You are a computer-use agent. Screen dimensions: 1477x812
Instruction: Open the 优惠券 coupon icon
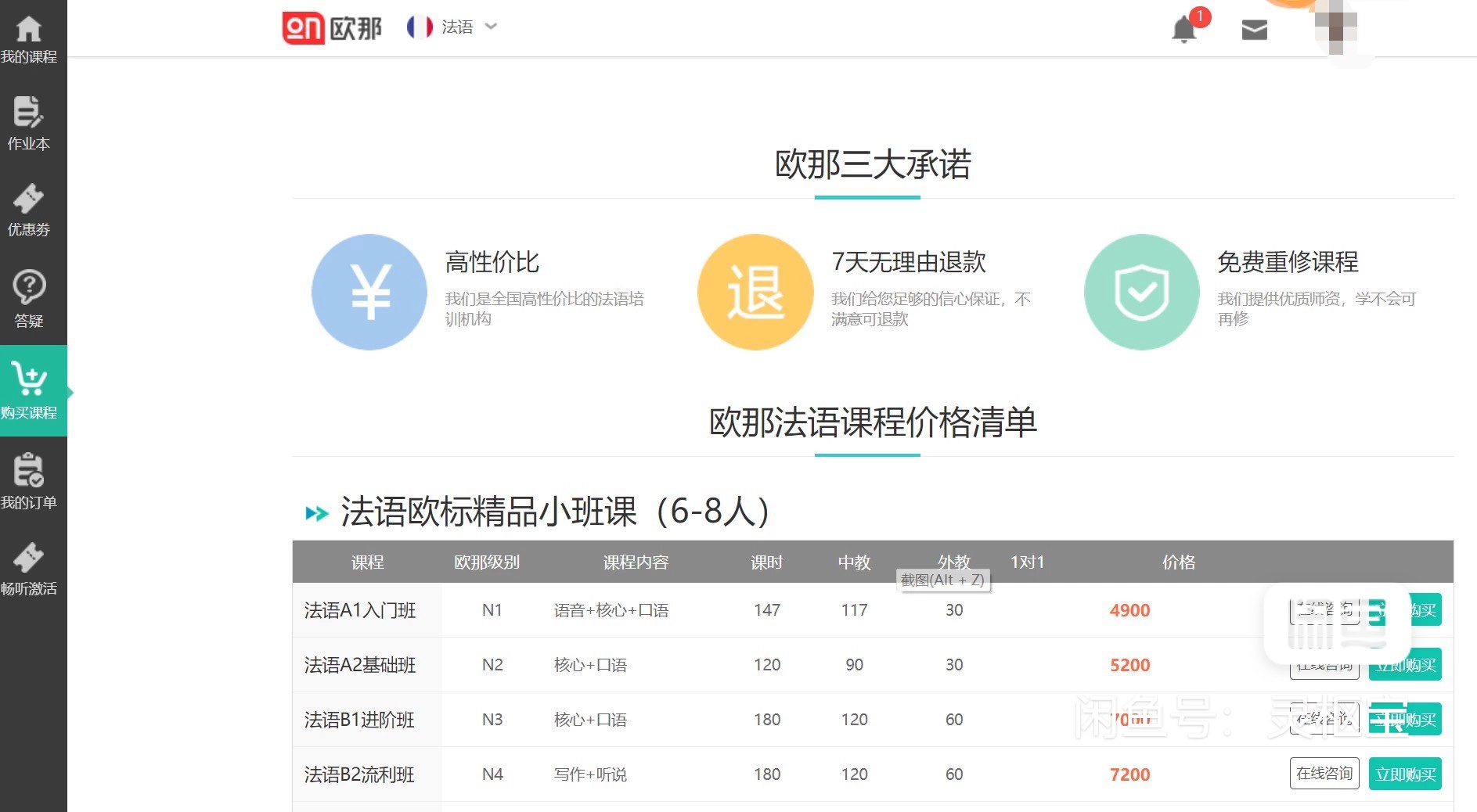pyautogui.click(x=28, y=199)
